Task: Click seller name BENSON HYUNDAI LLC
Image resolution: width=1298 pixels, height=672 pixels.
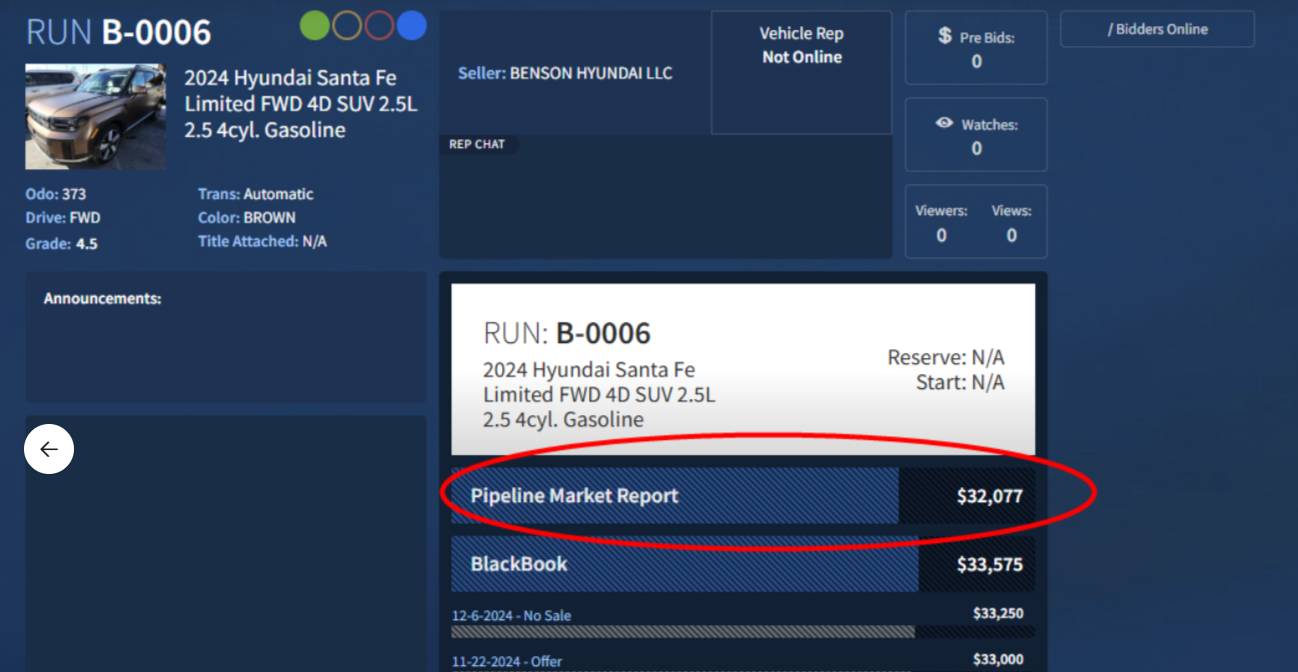Action: [x=591, y=73]
